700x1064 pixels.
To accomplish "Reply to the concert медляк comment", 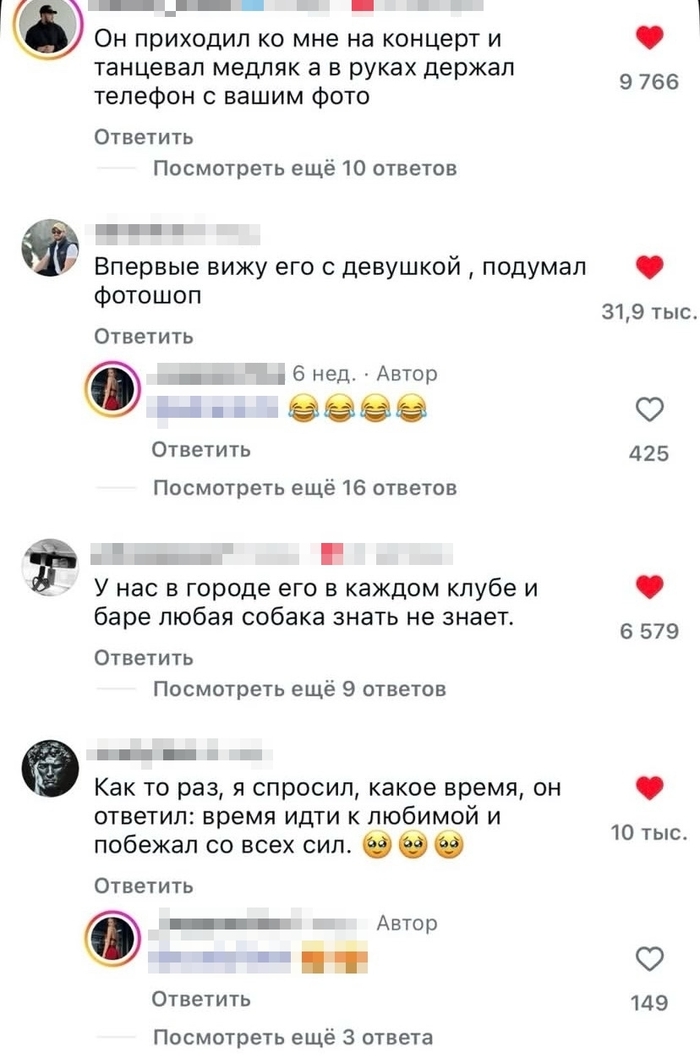I will tap(144, 137).
